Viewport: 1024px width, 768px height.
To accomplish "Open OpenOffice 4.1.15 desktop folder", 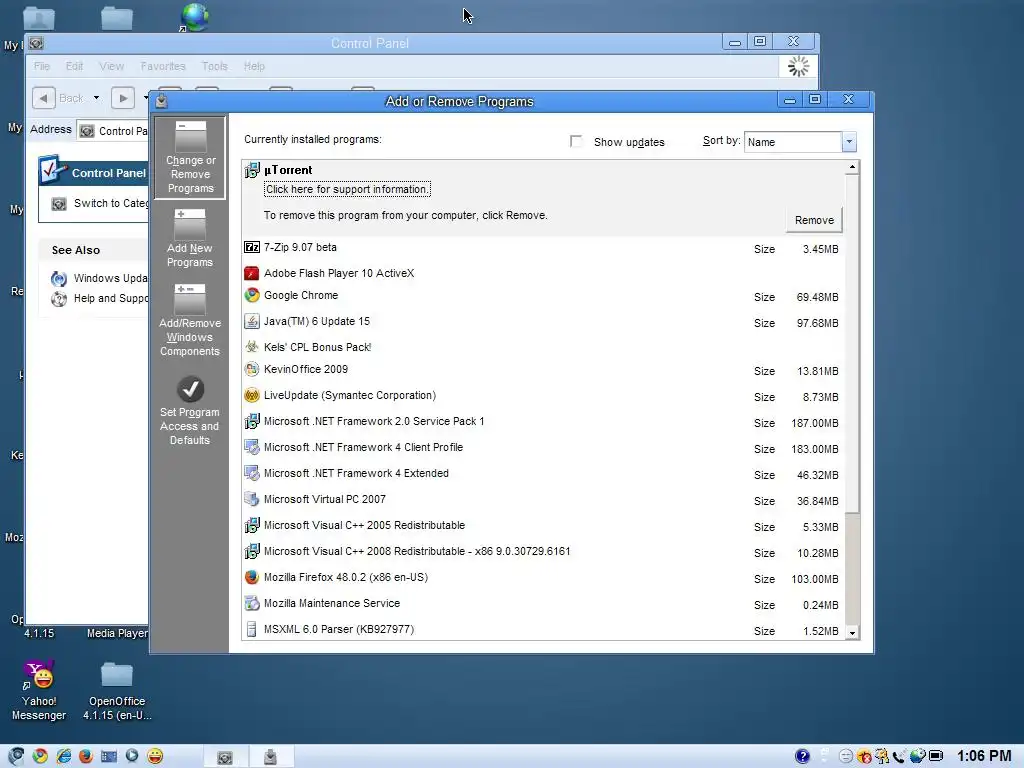I will point(117,691).
